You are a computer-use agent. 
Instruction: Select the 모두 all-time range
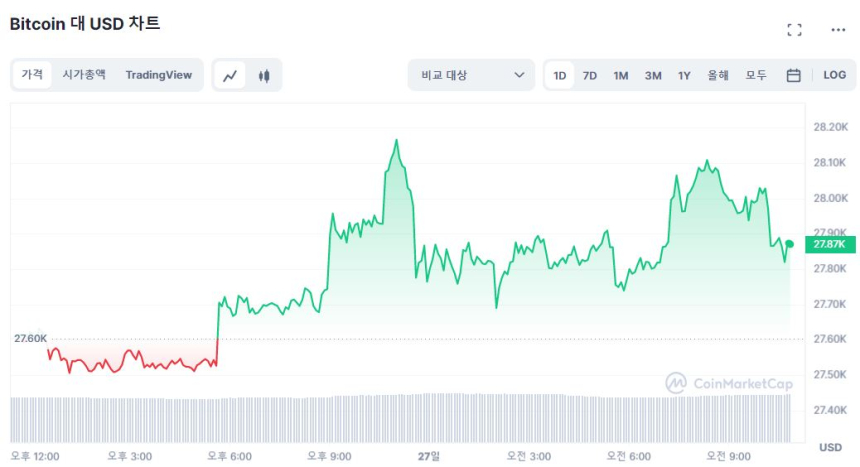[x=756, y=75]
